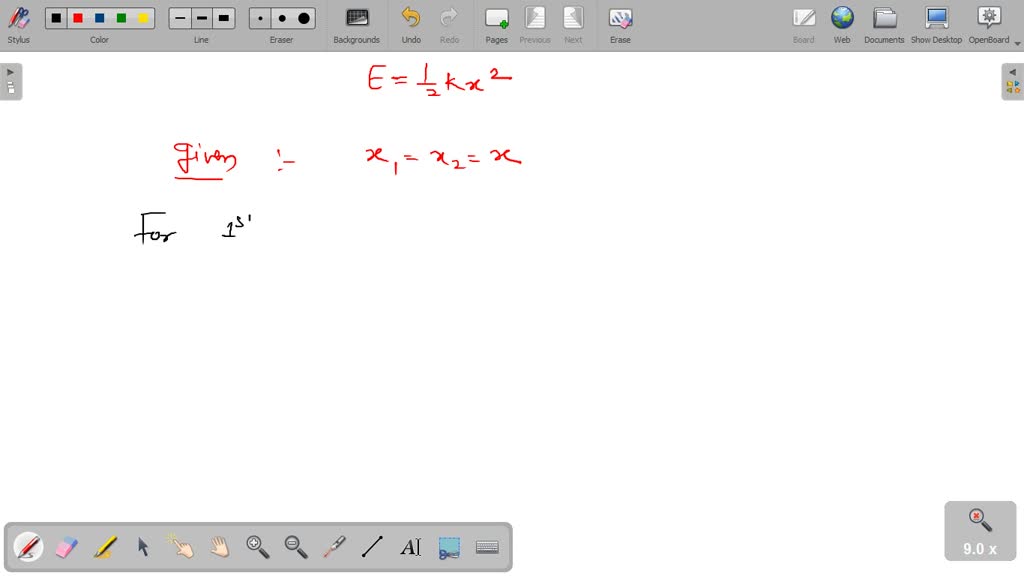1024x576 pixels.
Task: Switch to Documents view
Action: pyautogui.click(x=884, y=24)
